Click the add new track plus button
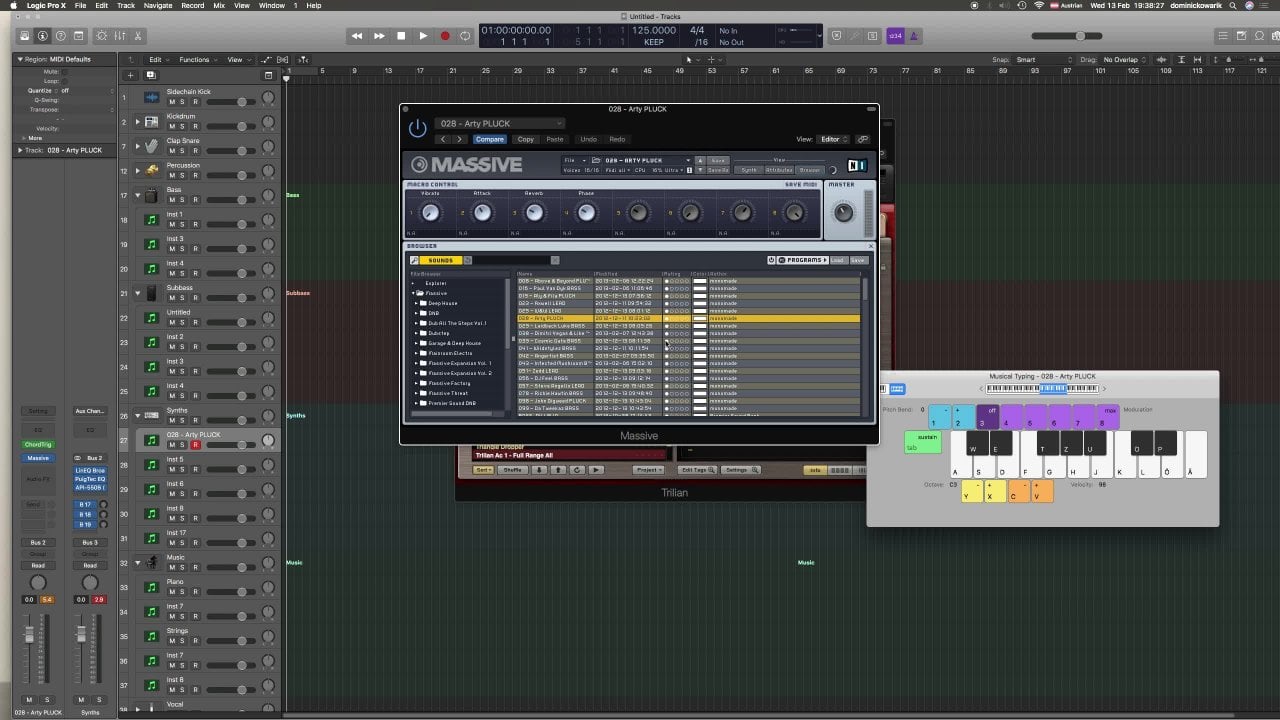Image resolution: width=1280 pixels, height=720 pixels. pos(130,75)
